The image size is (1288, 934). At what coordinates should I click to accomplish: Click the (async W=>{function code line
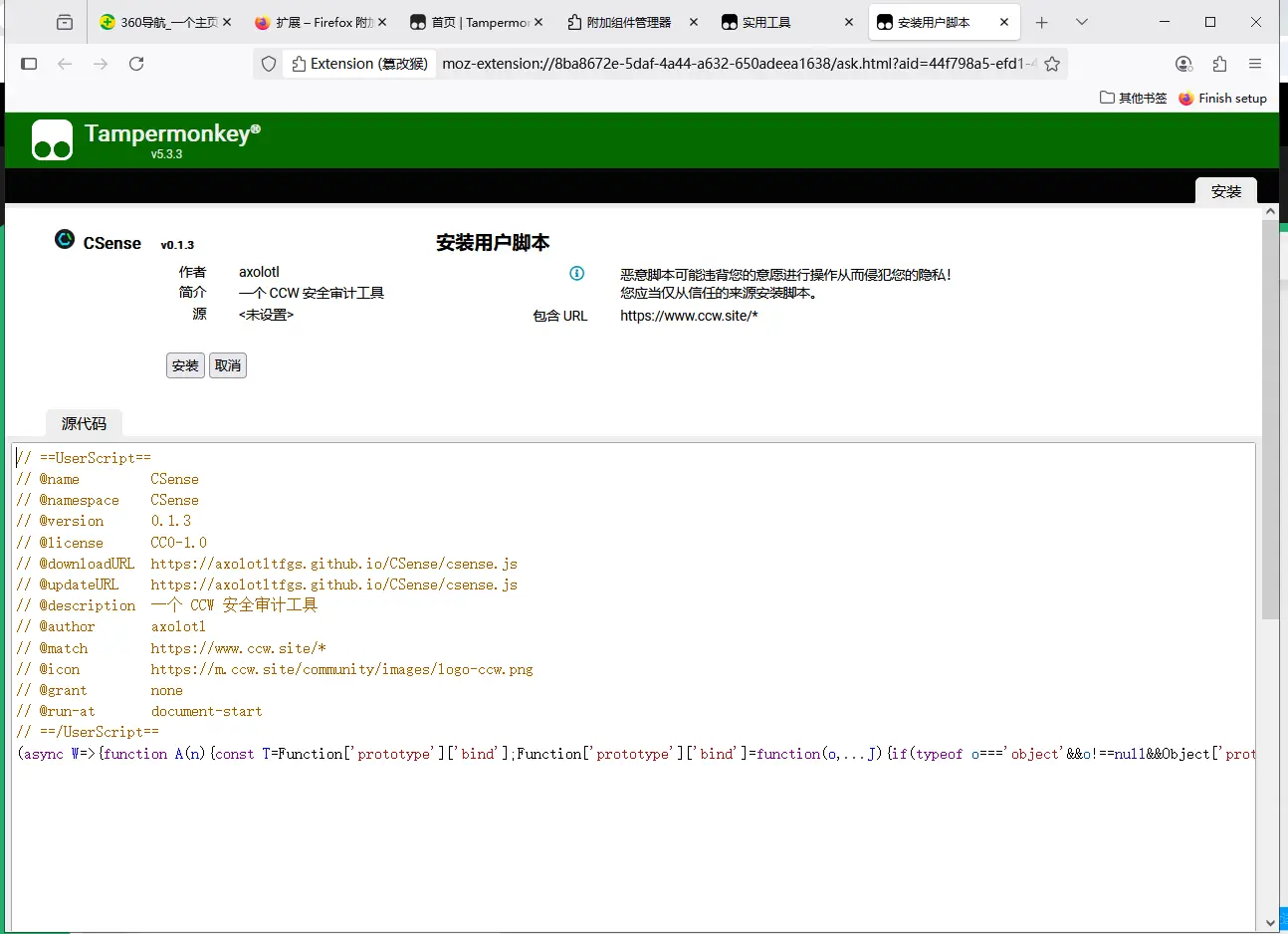(x=635, y=754)
